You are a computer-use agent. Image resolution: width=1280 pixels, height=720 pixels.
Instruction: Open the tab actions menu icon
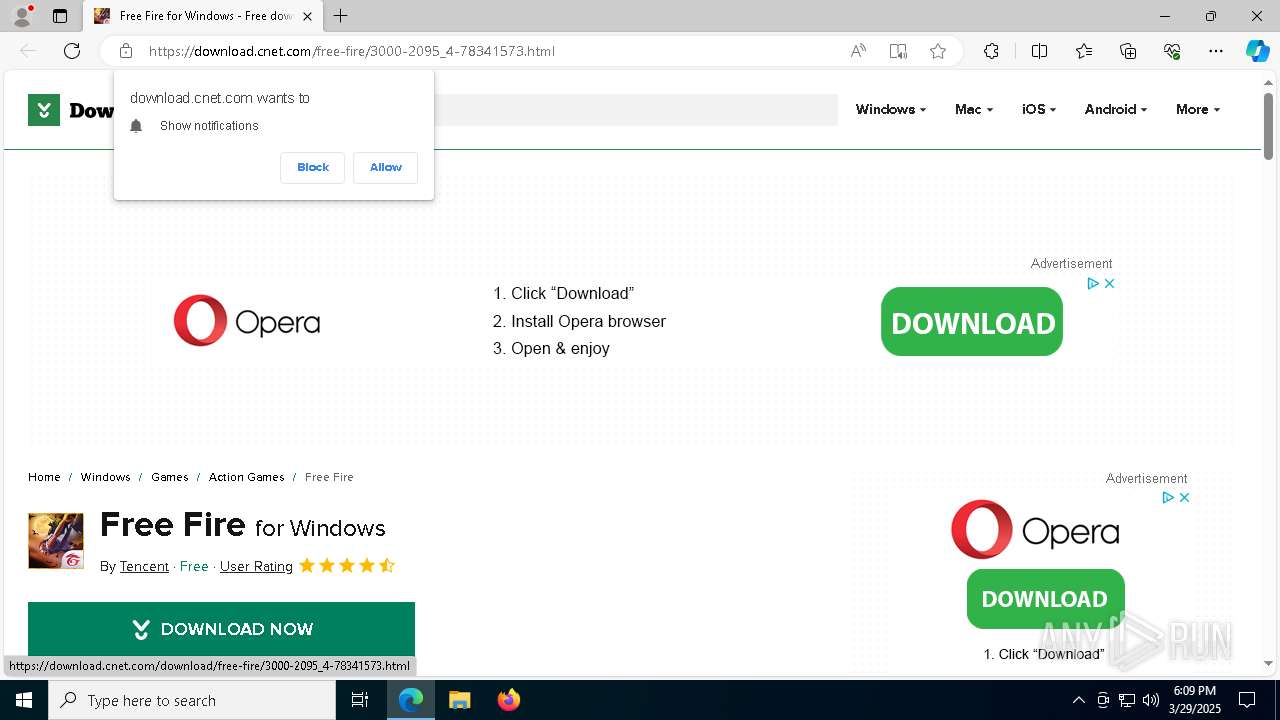click(60, 16)
